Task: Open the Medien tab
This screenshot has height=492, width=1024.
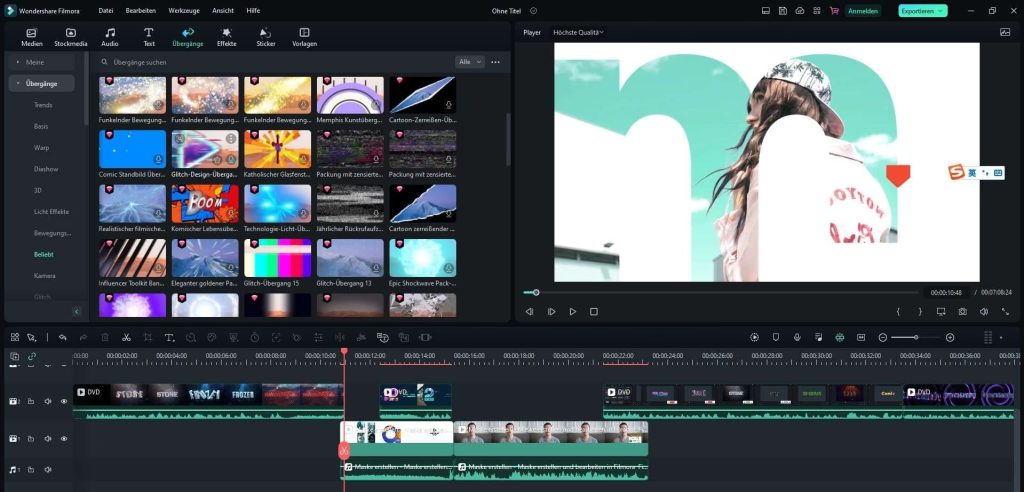Action: click(31, 37)
